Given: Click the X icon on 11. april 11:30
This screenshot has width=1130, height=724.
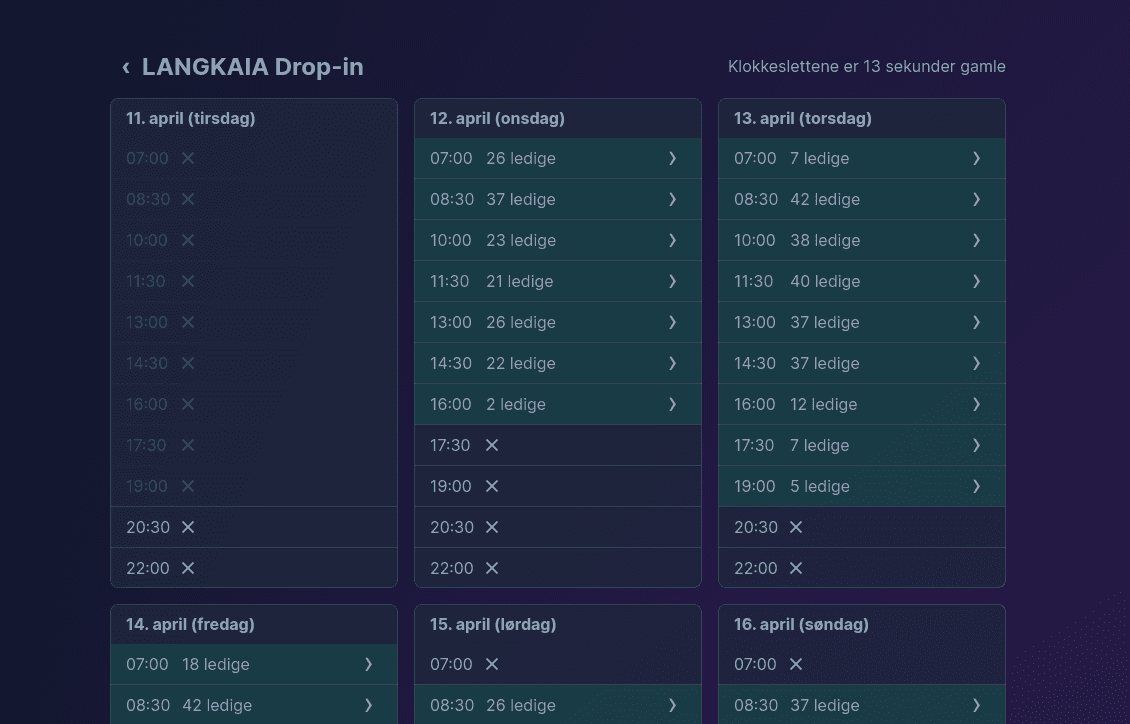Looking at the screenshot, I should point(188,282).
